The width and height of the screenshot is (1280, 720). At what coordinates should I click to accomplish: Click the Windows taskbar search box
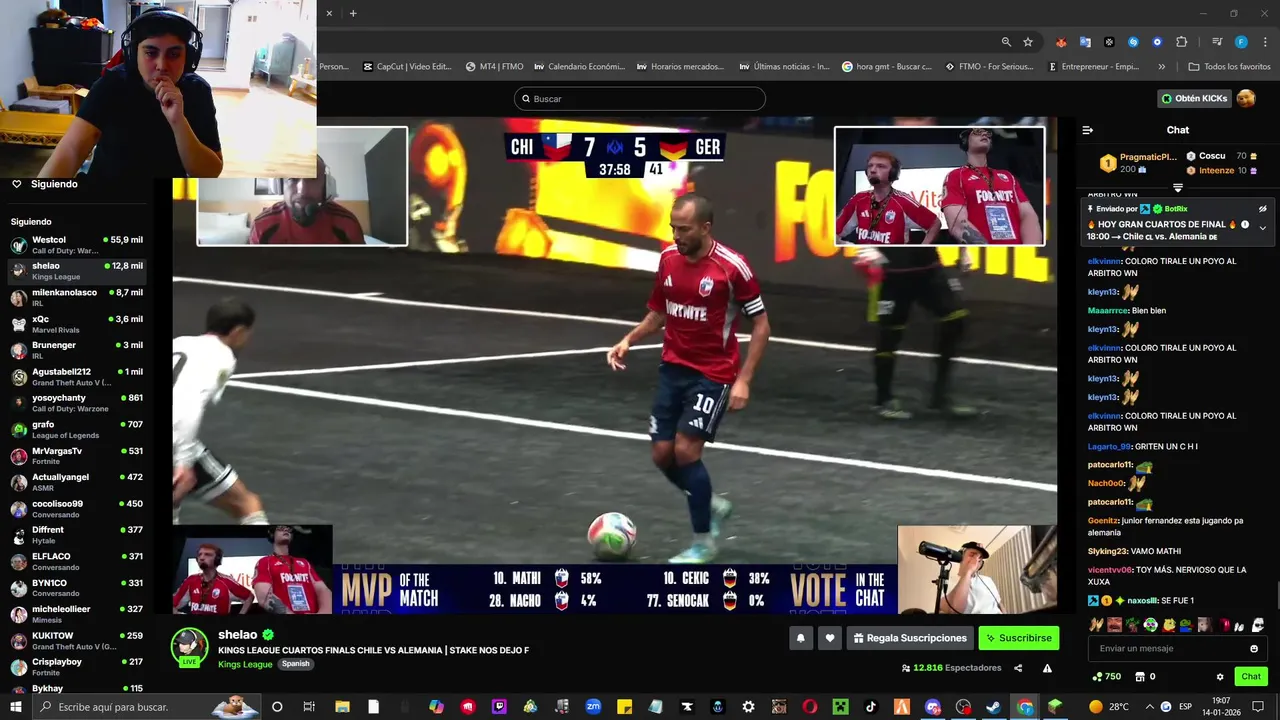[x=148, y=707]
